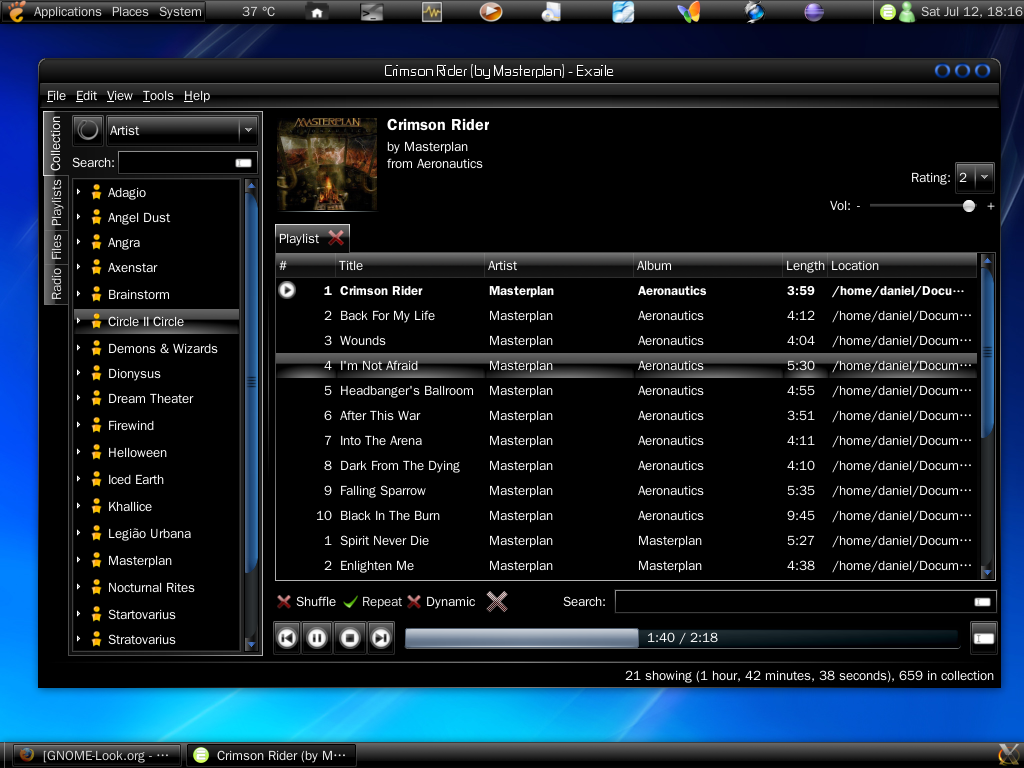This screenshot has width=1024, height=768.
Task: Open the Applications menu in the panel
Action: 67,12
